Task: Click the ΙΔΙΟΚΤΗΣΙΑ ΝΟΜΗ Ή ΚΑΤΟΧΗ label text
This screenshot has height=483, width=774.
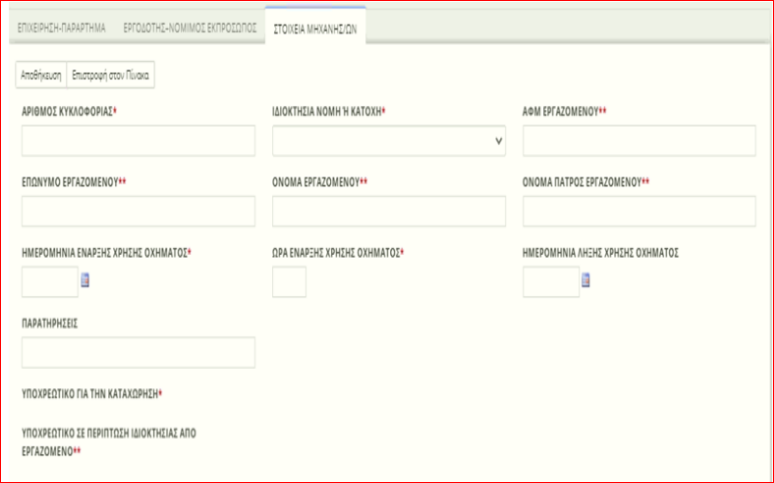Action: (328, 111)
